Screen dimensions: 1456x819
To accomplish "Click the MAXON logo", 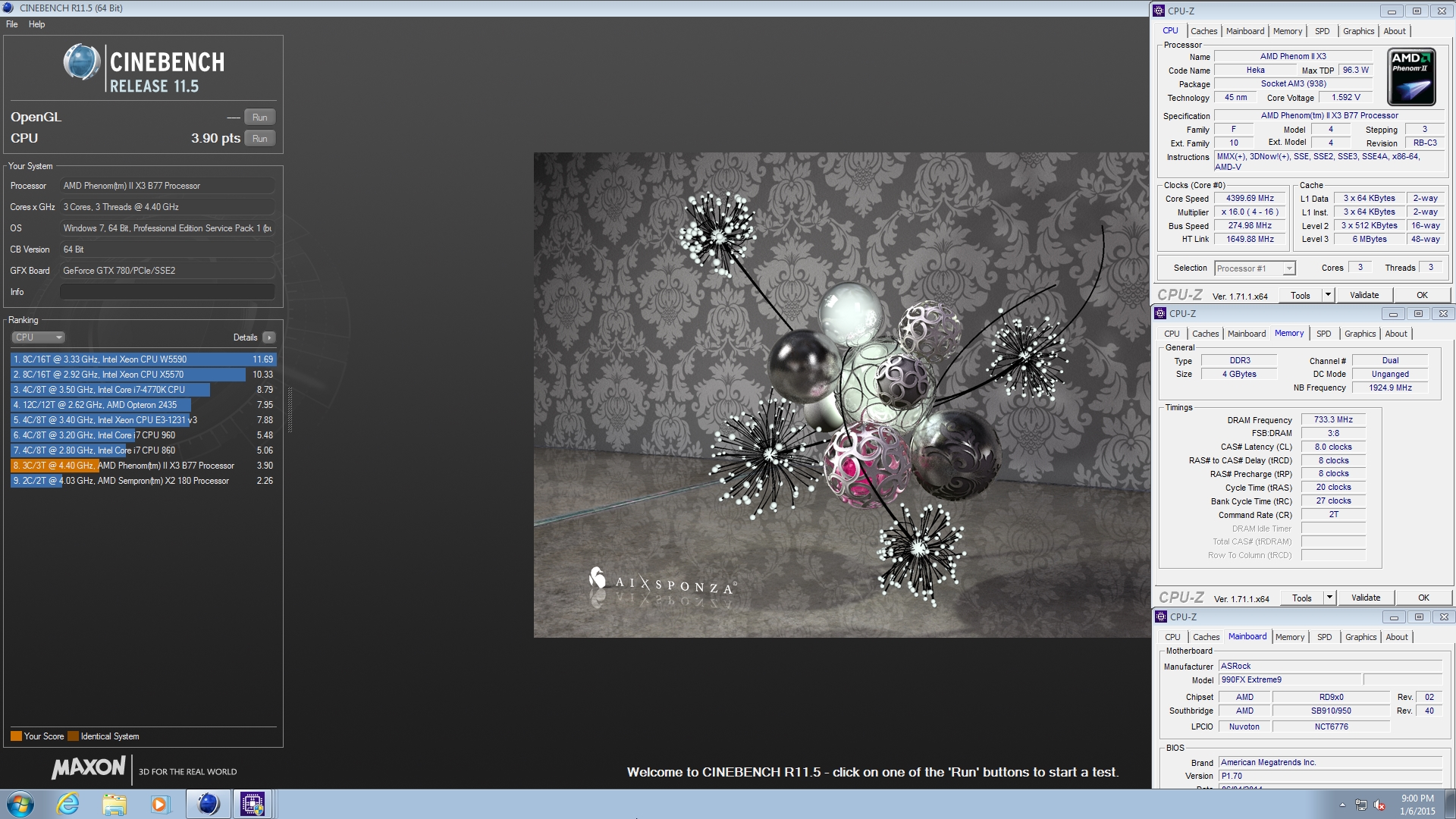I will coord(88,768).
